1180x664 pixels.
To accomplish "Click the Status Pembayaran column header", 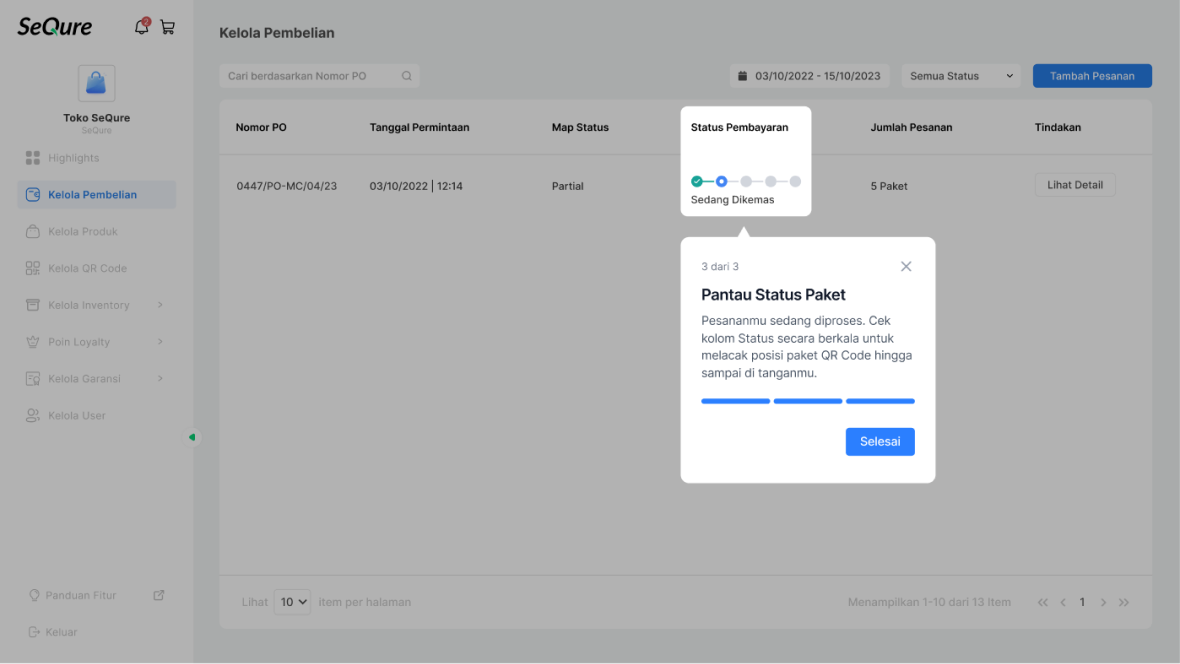I will click(x=740, y=127).
